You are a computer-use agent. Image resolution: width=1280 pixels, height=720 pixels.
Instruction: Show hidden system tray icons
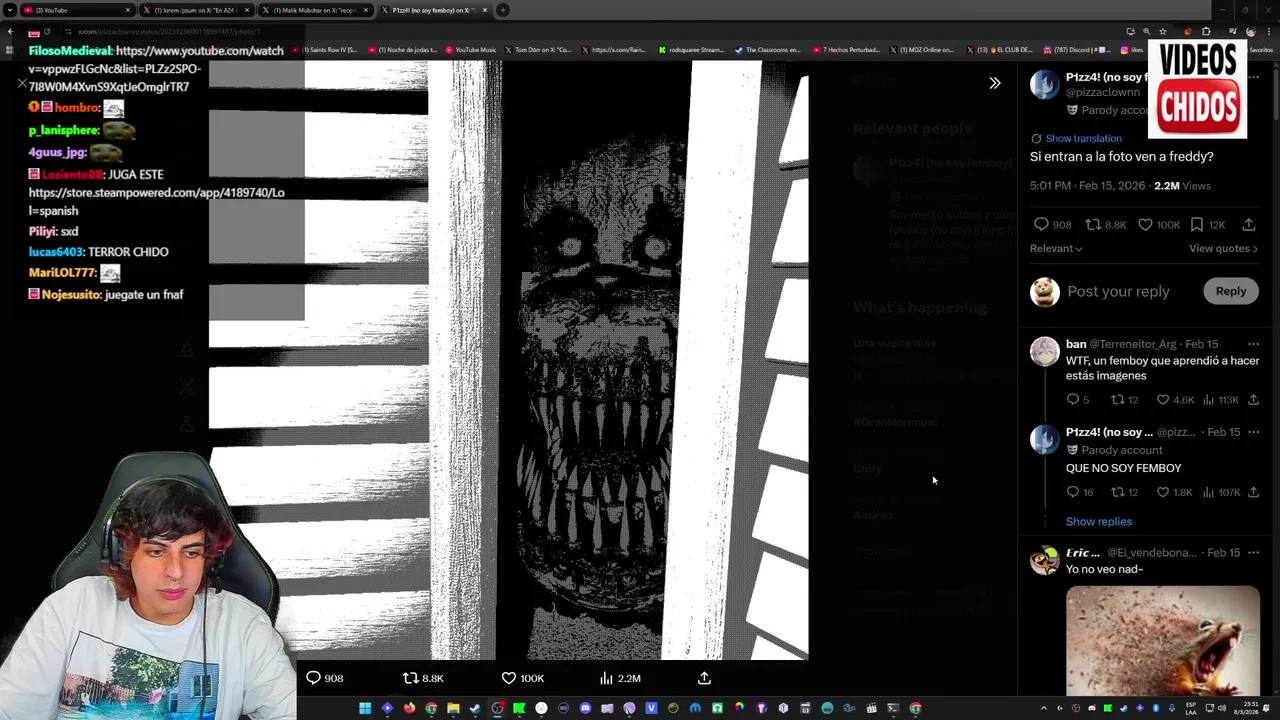(1044, 708)
